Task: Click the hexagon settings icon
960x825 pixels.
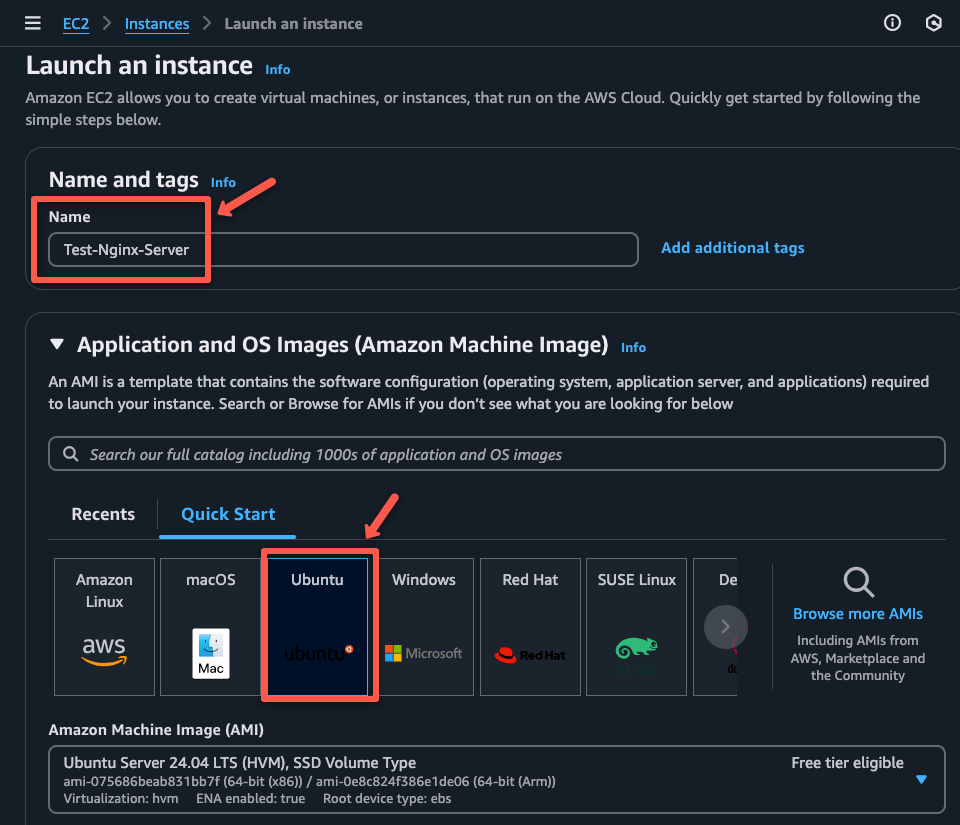Action: [933, 23]
